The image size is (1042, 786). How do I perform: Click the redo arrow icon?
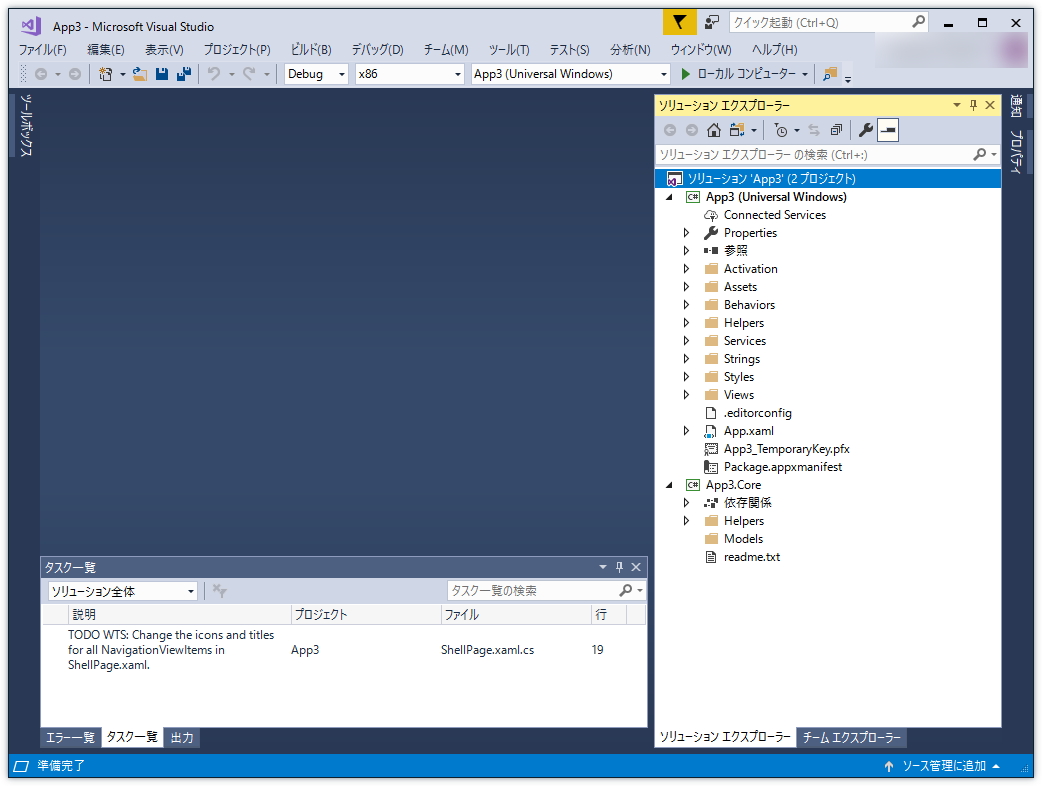coord(249,74)
